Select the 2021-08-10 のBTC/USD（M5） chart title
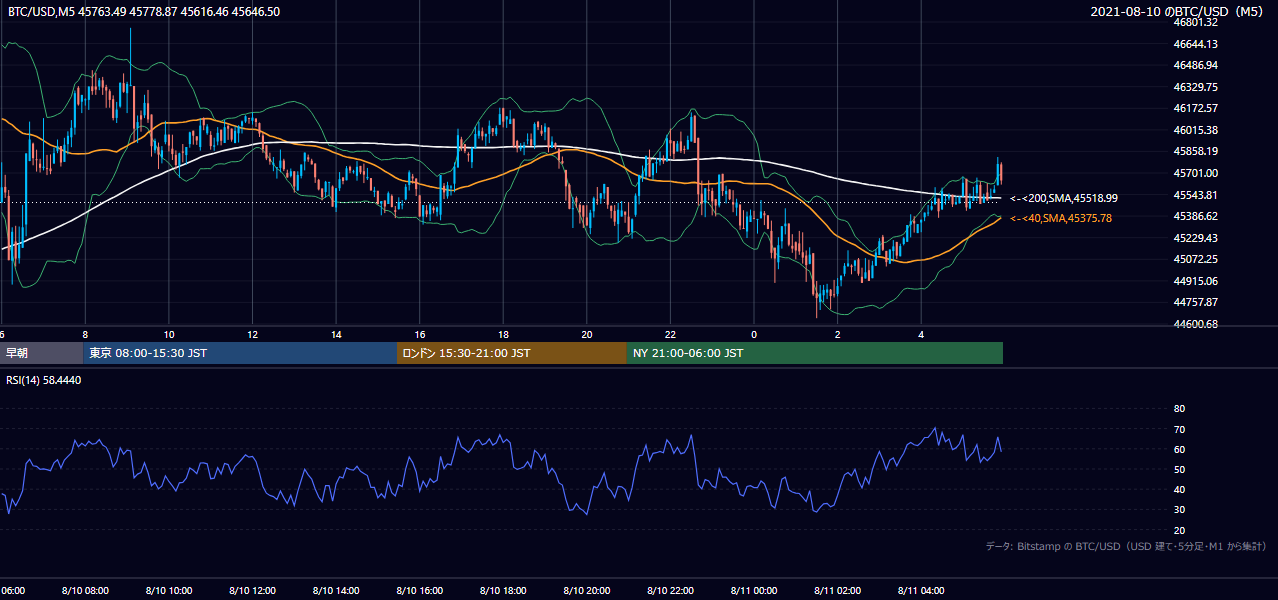The width and height of the screenshot is (1278, 600). point(1178,12)
